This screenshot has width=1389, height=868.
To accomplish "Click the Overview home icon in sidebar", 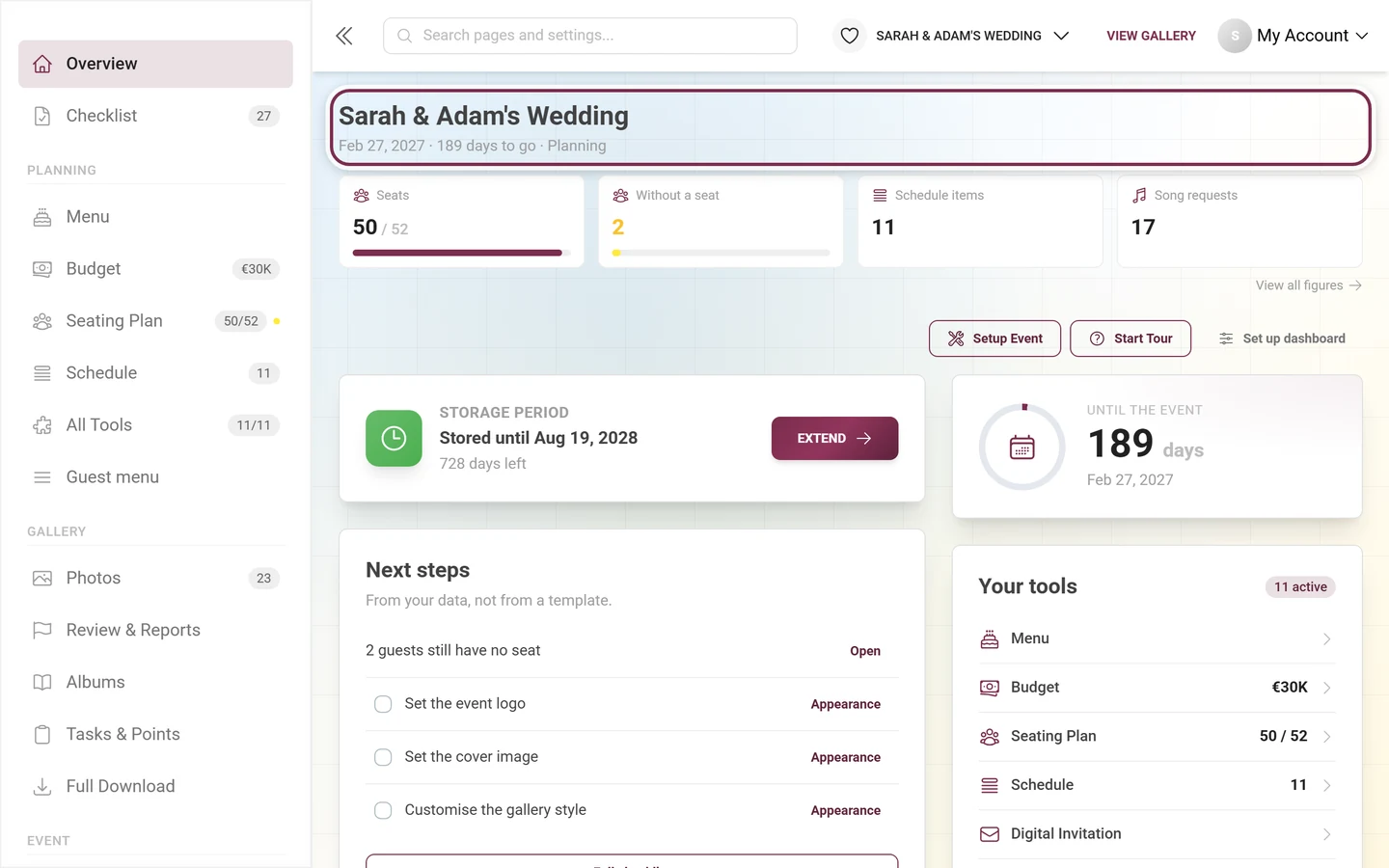I will (x=42, y=64).
